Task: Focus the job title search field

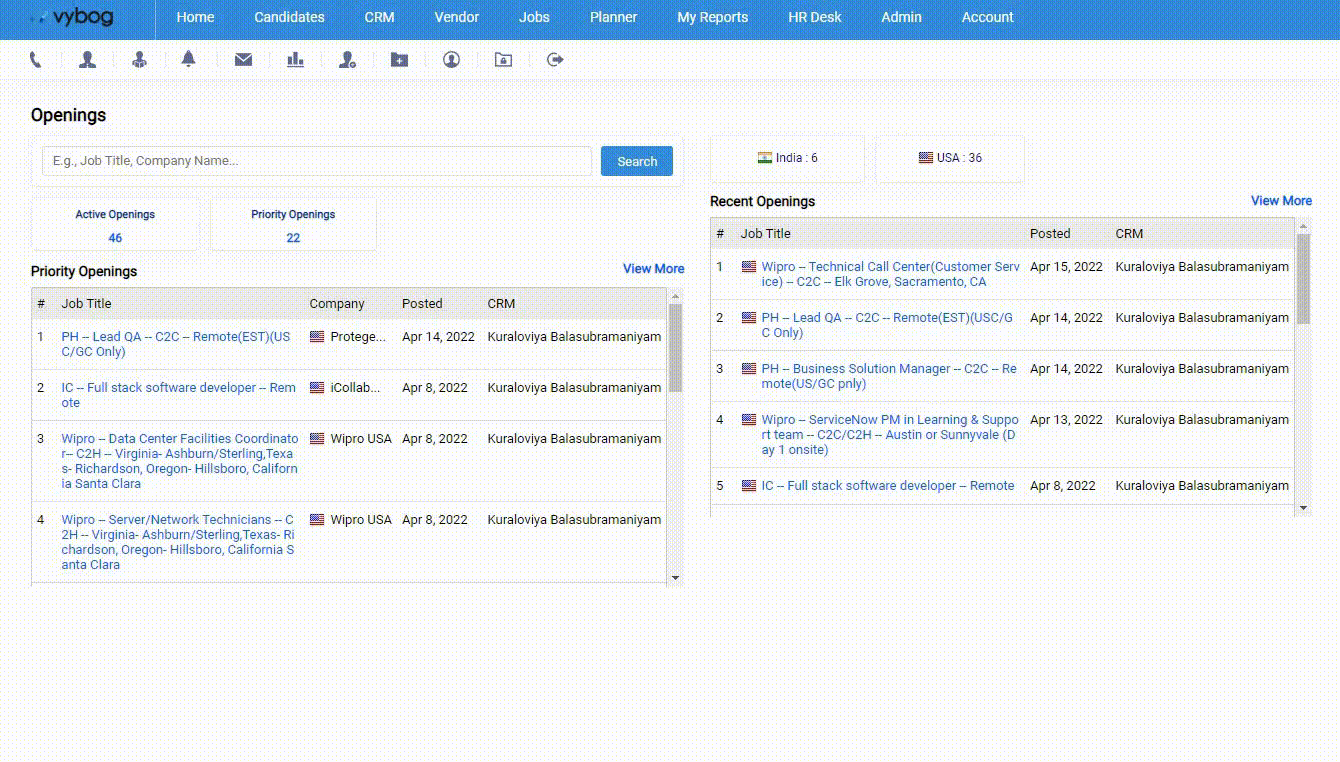Action: (x=317, y=161)
